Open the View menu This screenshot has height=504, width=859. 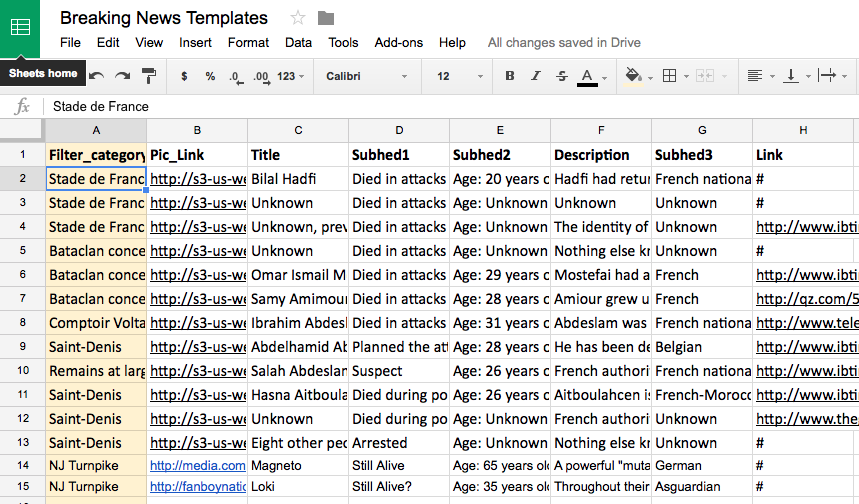coord(149,43)
